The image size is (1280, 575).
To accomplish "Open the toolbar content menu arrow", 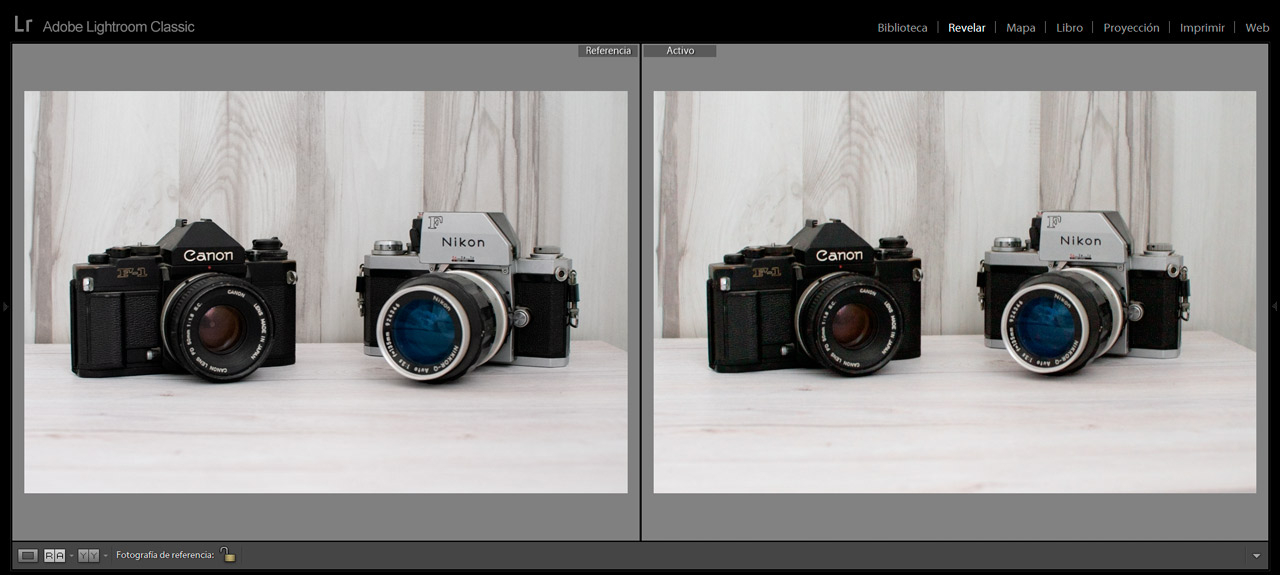I will [1256, 555].
